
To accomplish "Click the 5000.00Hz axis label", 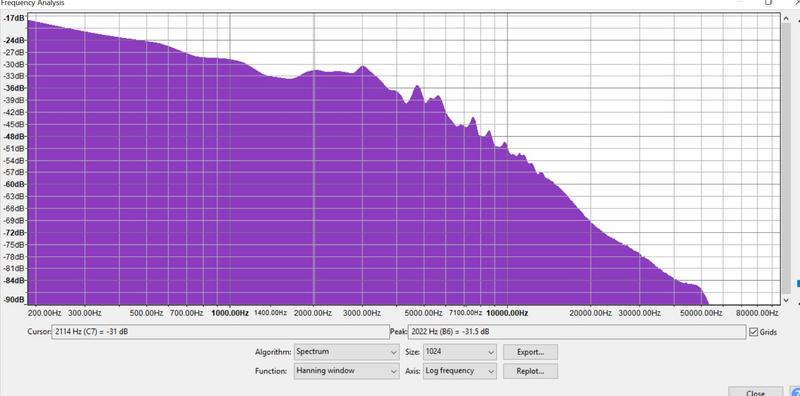I will (423, 313).
